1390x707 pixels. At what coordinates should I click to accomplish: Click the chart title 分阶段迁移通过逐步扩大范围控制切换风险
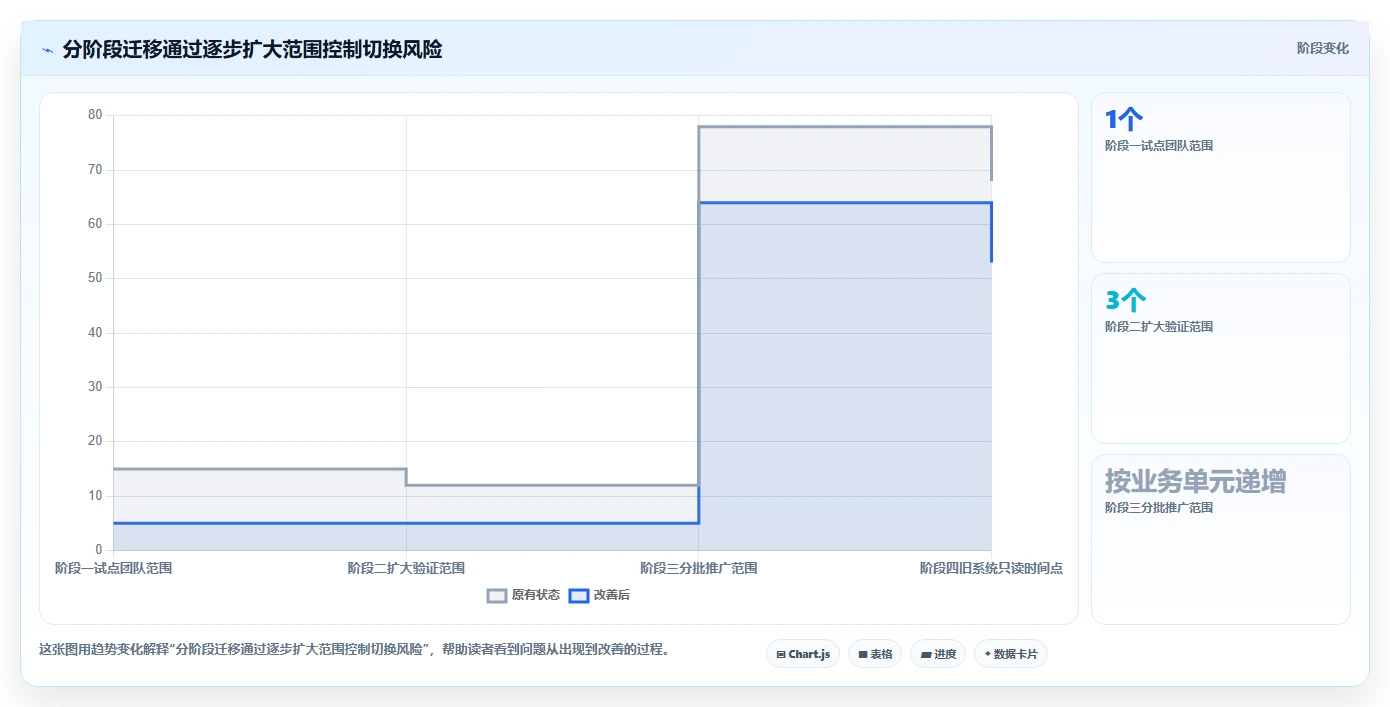click(252, 49)
